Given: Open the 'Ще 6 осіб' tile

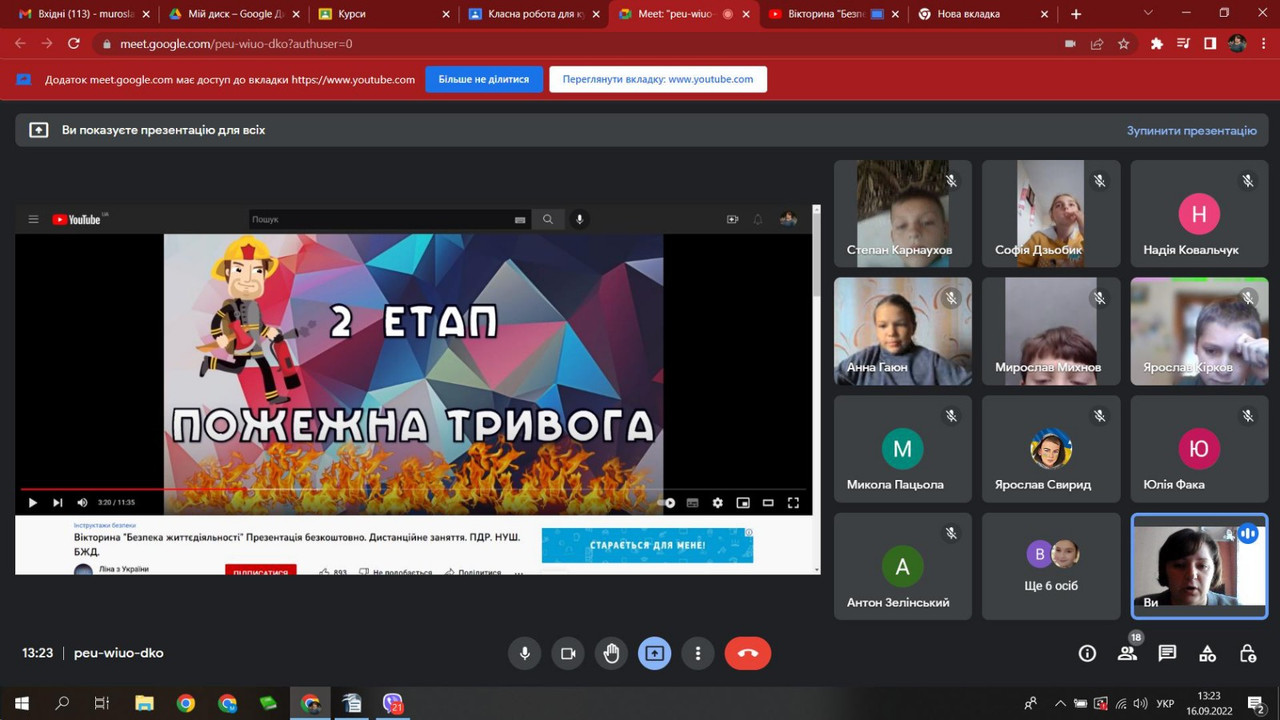Looking at the screenshot, I should pyautogui.click(x=1050, y=566).
